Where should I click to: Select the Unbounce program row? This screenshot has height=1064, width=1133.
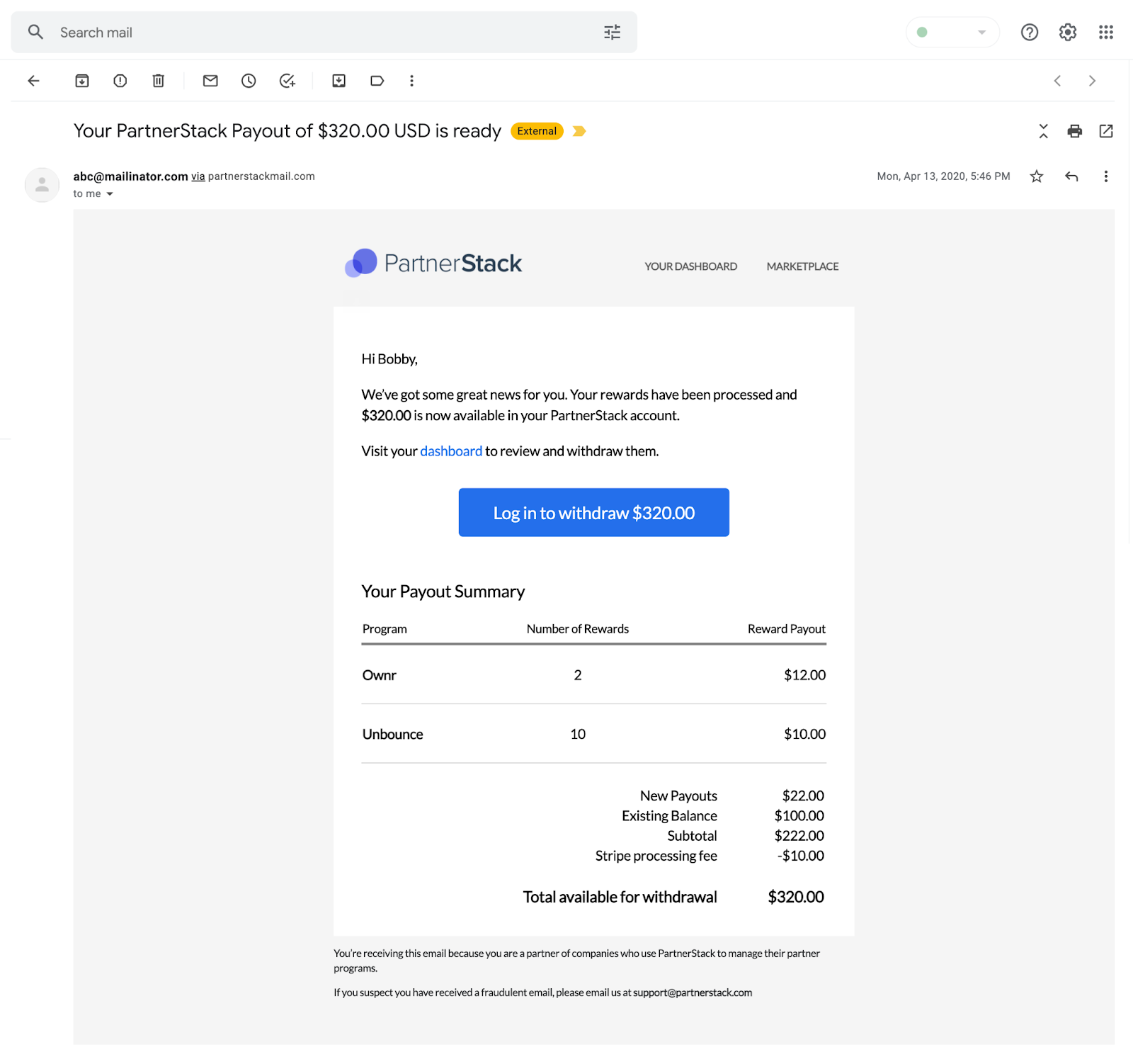tap(593, 735)
